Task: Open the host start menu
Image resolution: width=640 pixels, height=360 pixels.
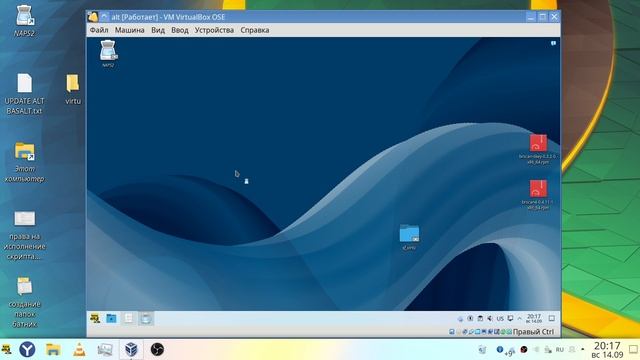Action: [x=6, y=349]
